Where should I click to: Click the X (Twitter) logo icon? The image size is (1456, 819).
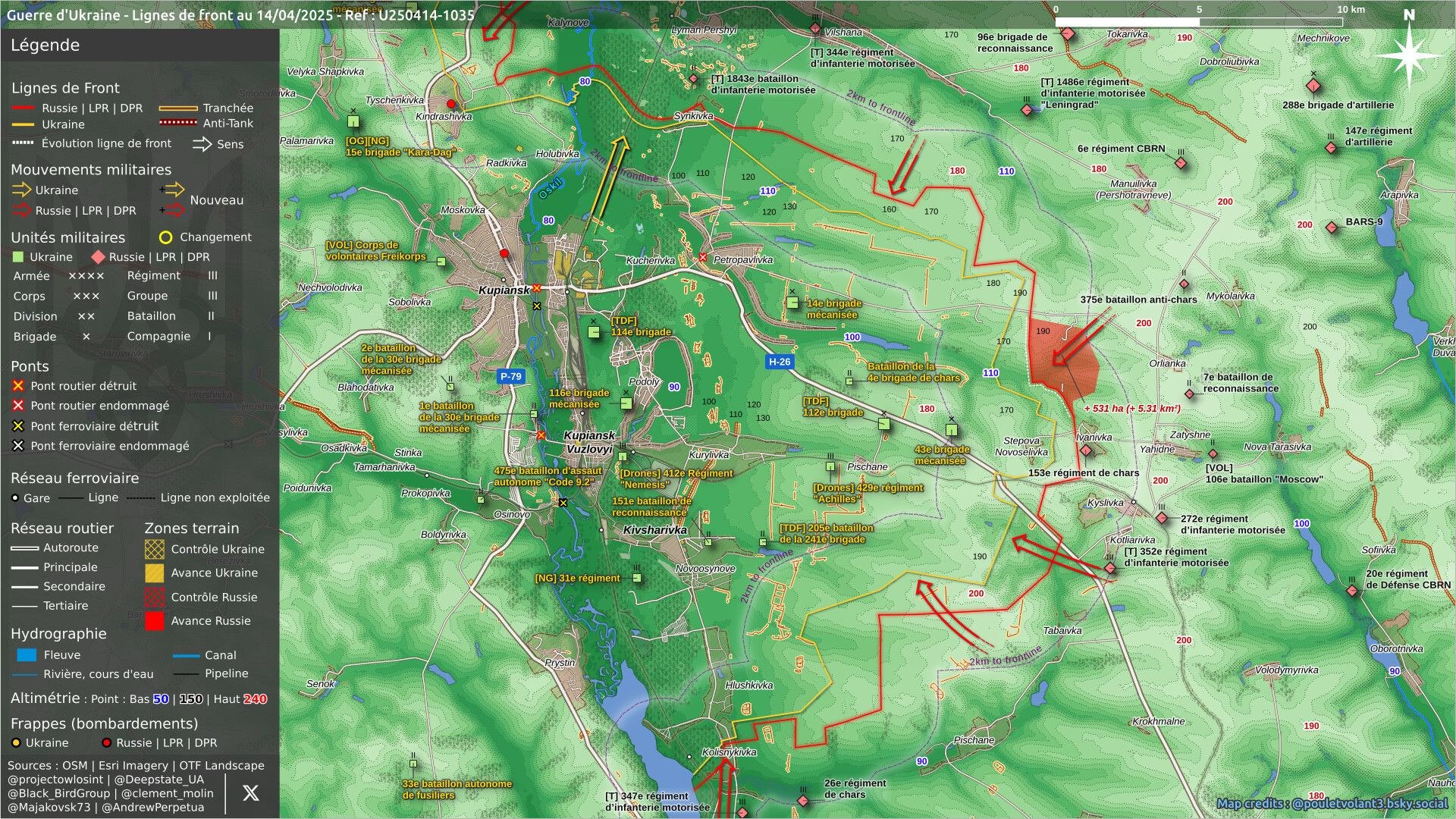click(250, 793)
